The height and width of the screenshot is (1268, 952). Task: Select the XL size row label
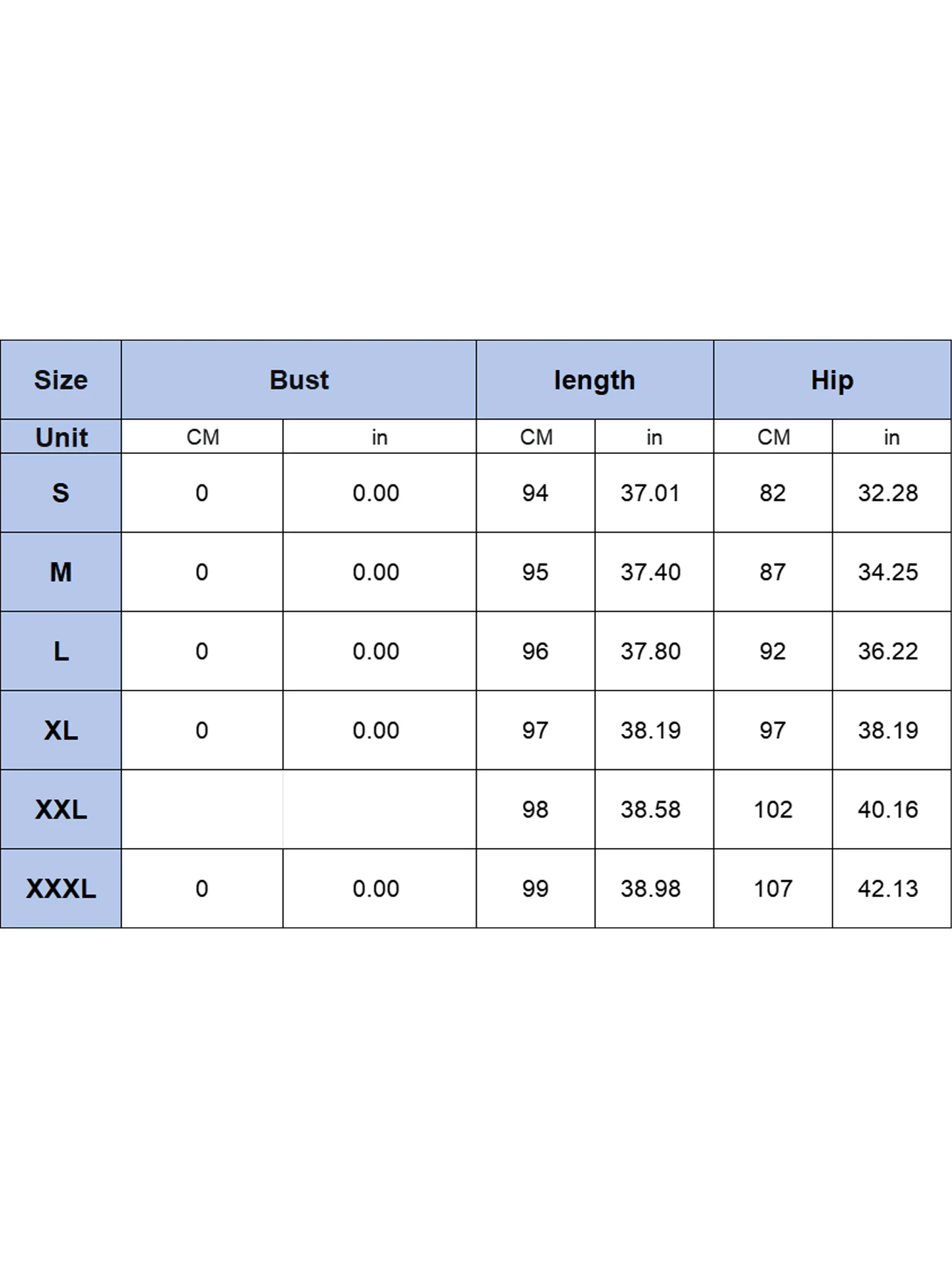click(61, 730)
